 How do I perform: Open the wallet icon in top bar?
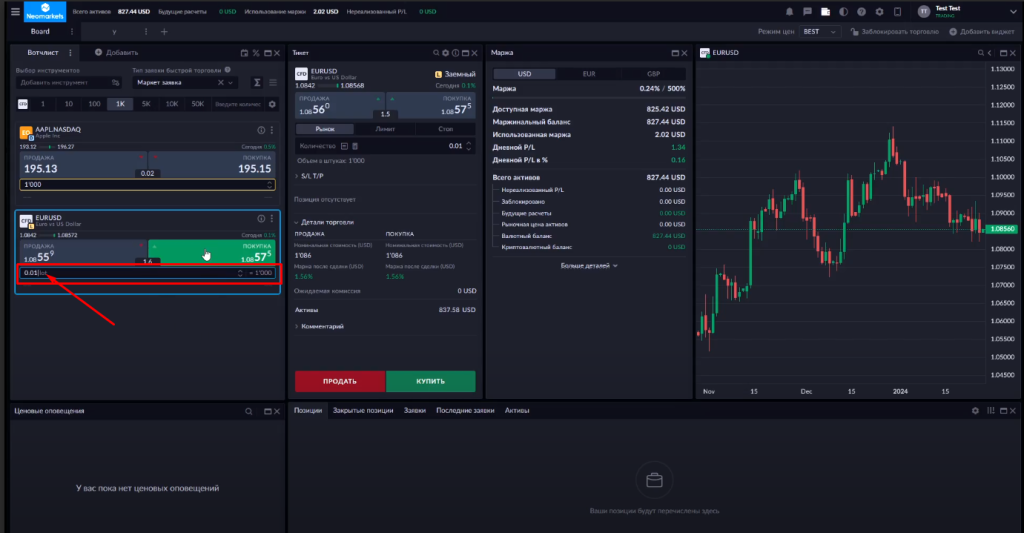pos(825,12)
